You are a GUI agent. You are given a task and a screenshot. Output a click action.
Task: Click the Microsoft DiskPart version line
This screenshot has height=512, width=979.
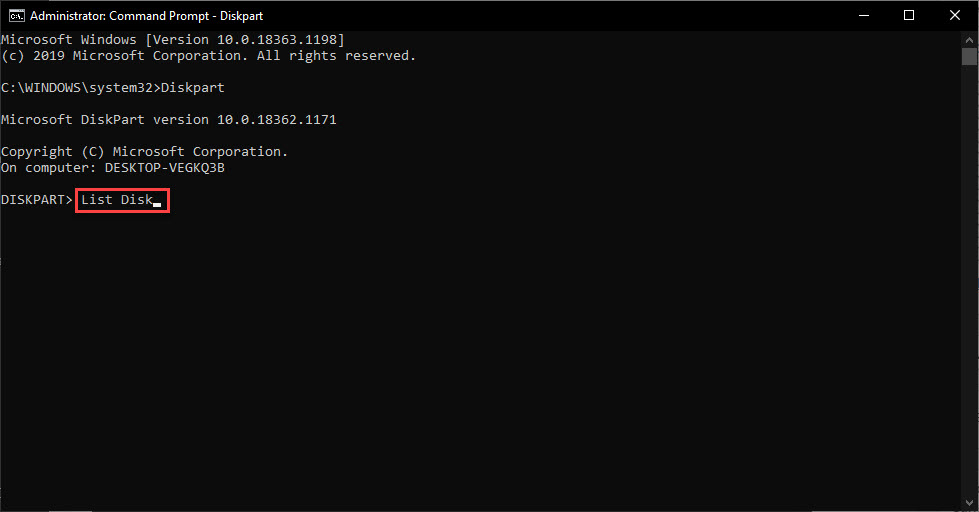point(169,120)
